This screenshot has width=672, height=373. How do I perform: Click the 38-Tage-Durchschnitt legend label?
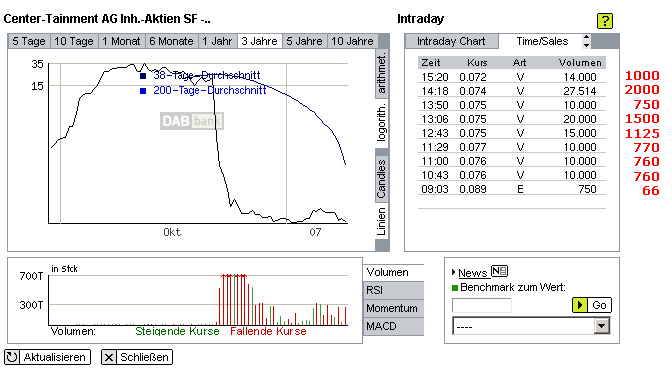[207, 75]
